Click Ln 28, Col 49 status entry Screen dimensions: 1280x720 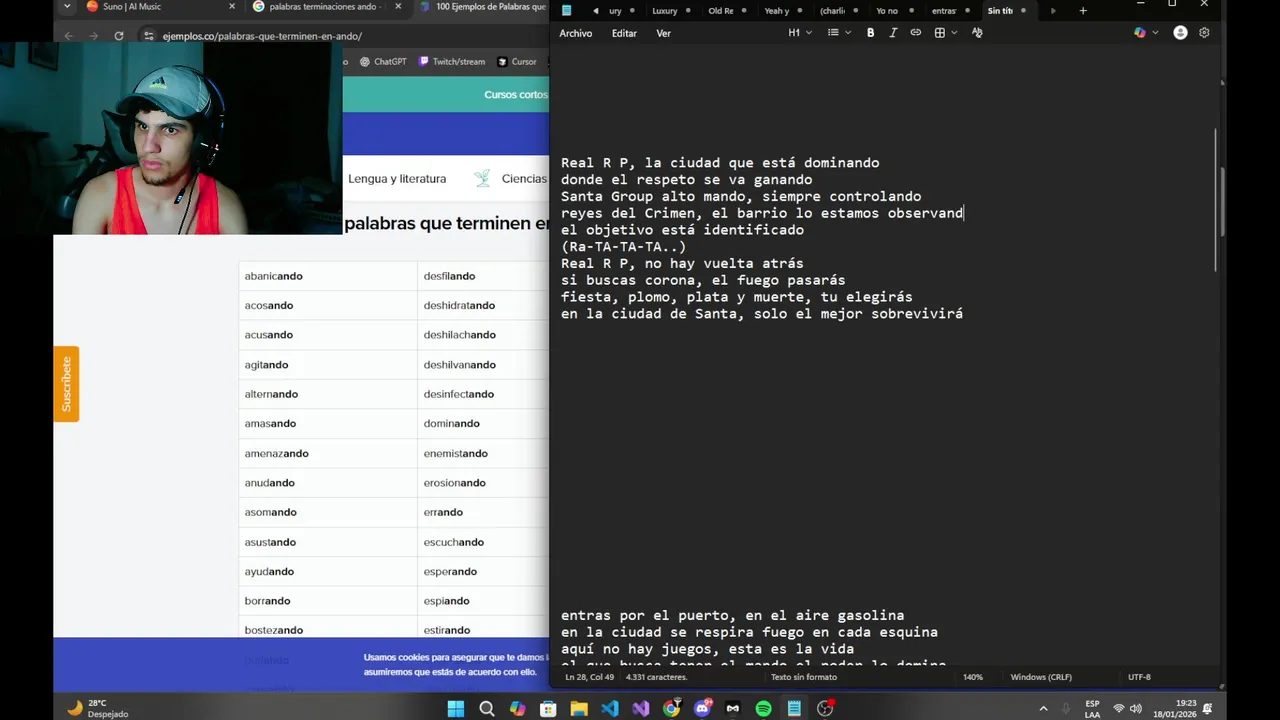(589, 677)
